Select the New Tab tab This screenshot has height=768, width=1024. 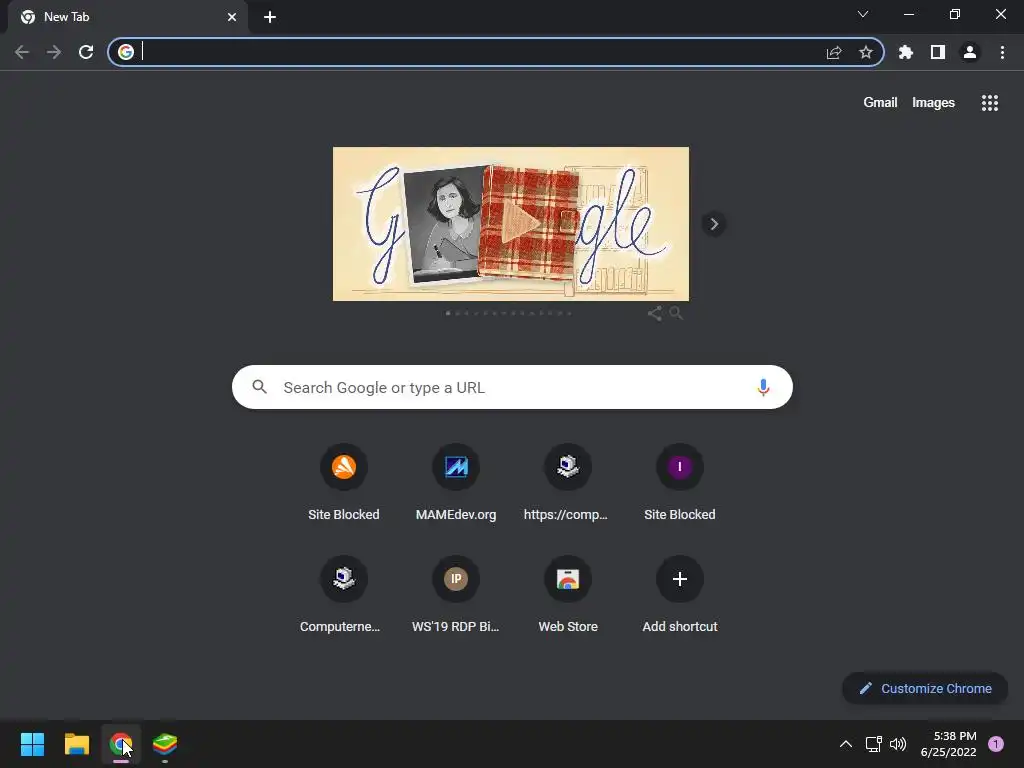127,17
